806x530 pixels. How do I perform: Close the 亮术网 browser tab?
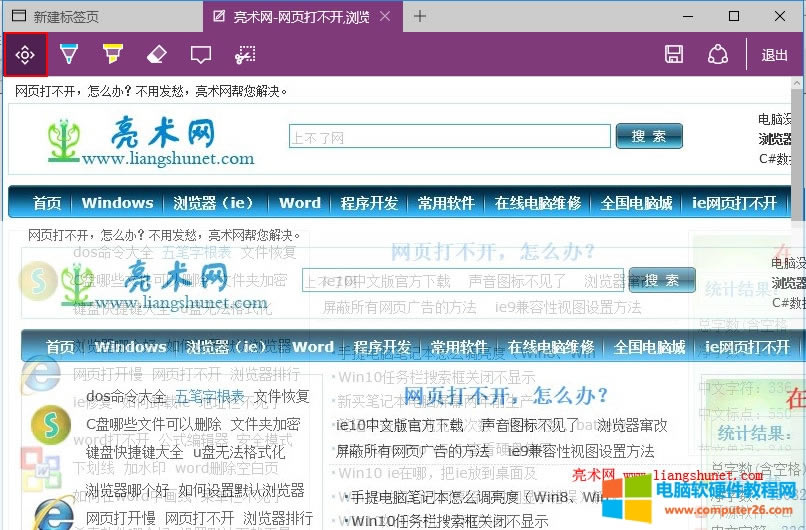[x=387, y=16]
